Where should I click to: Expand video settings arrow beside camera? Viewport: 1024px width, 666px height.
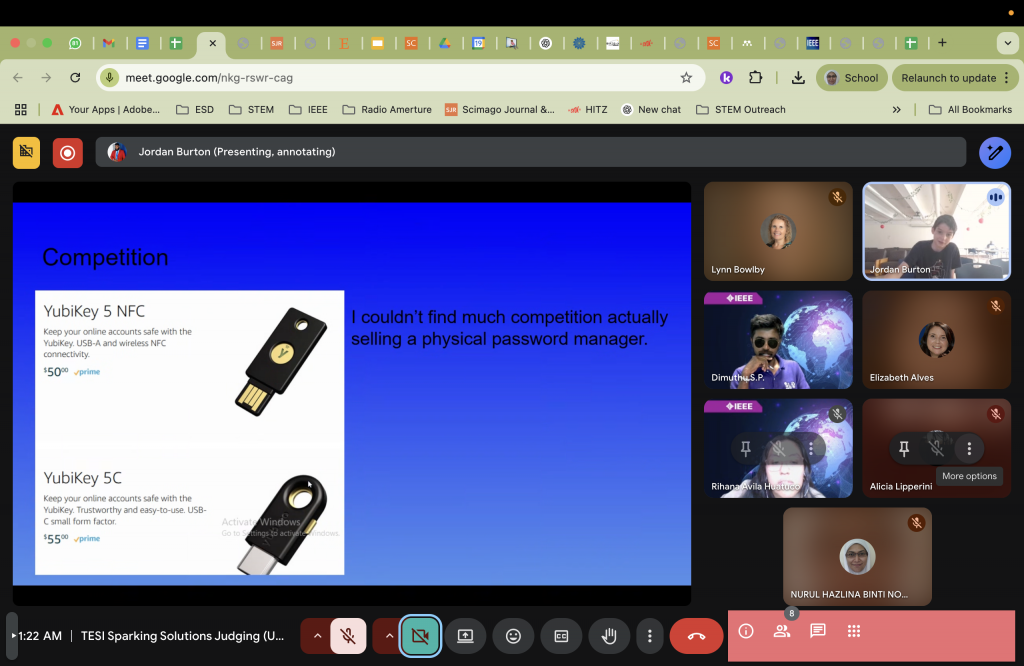point(389,636)
